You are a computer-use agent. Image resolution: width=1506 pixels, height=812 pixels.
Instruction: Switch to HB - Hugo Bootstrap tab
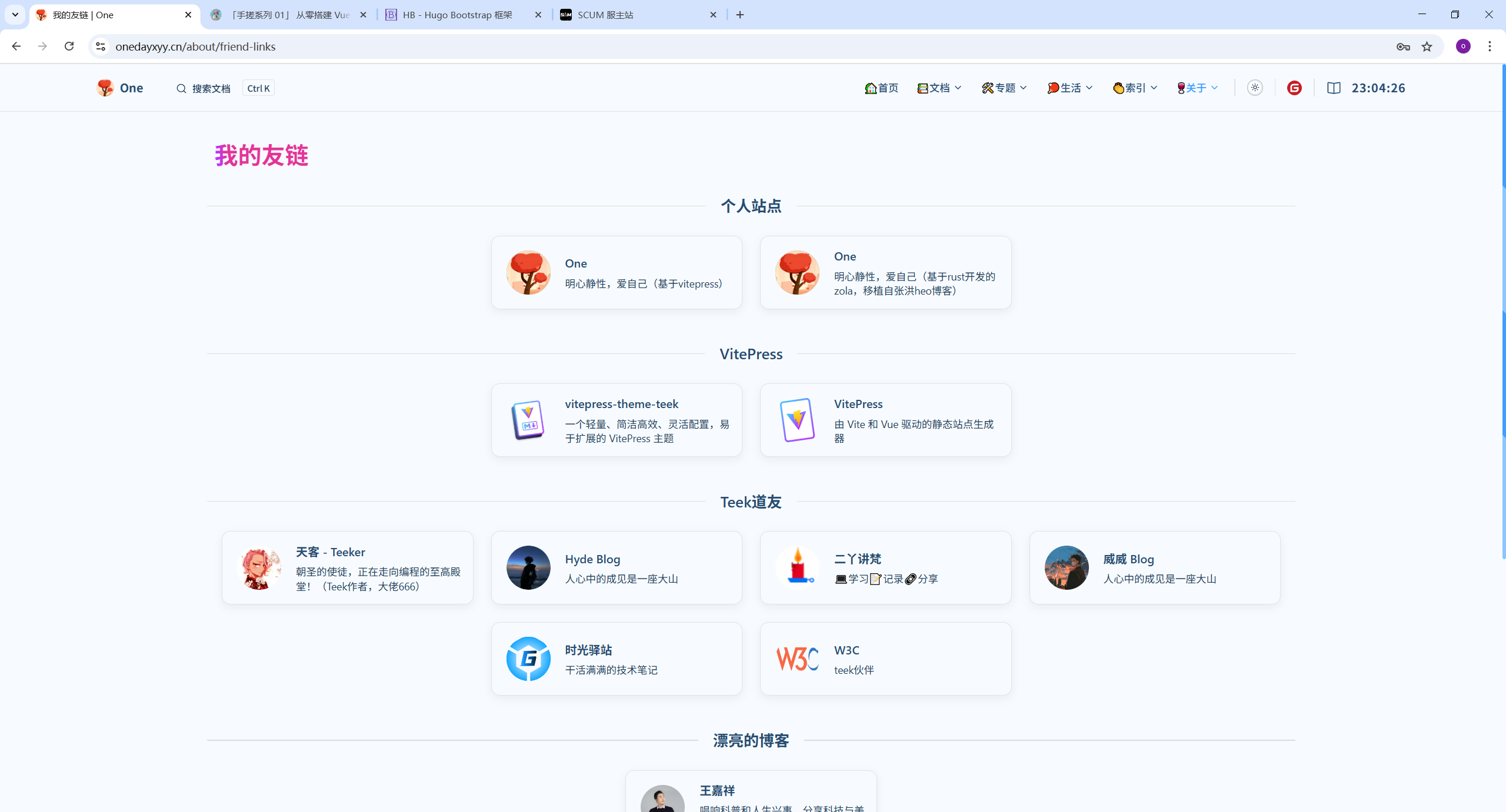click(x=458, y=15)
